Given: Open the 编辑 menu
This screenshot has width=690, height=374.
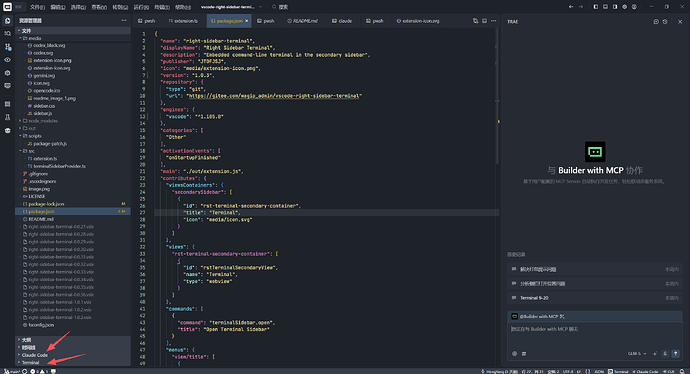Looking at the screenshot, I should point(58,7).
